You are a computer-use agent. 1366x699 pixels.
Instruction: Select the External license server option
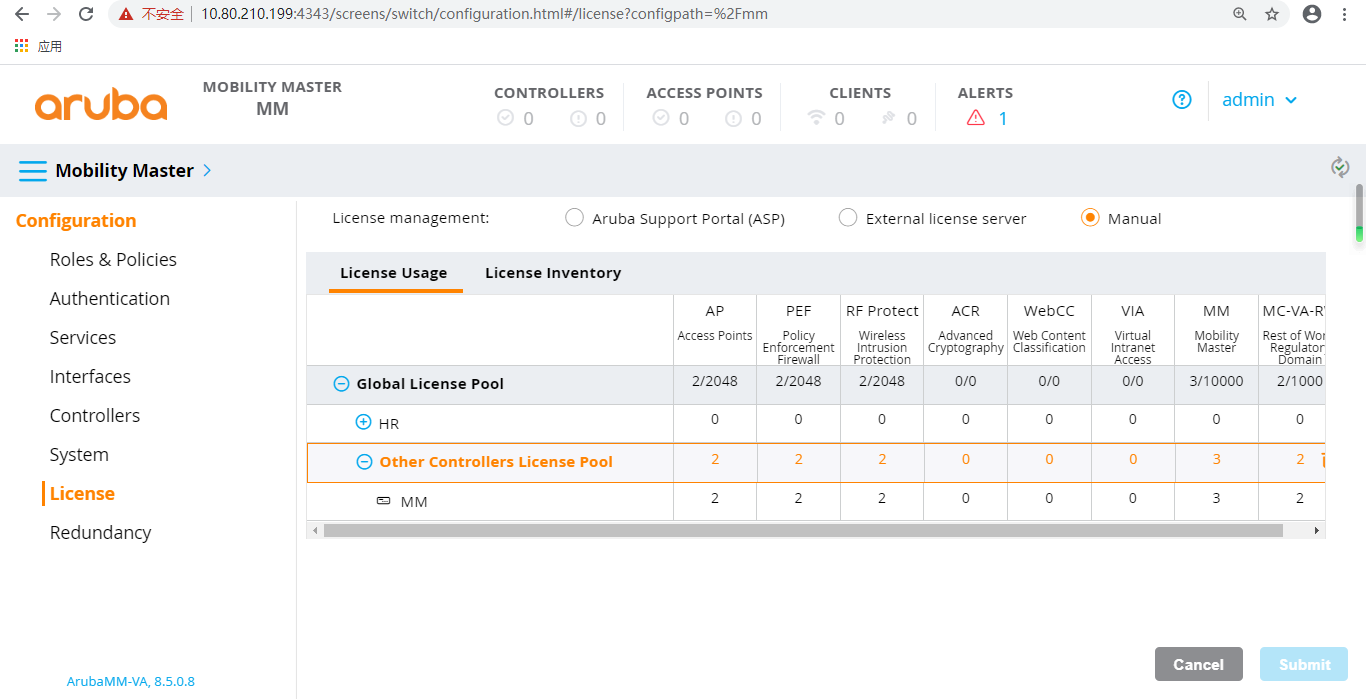(848, 217)
